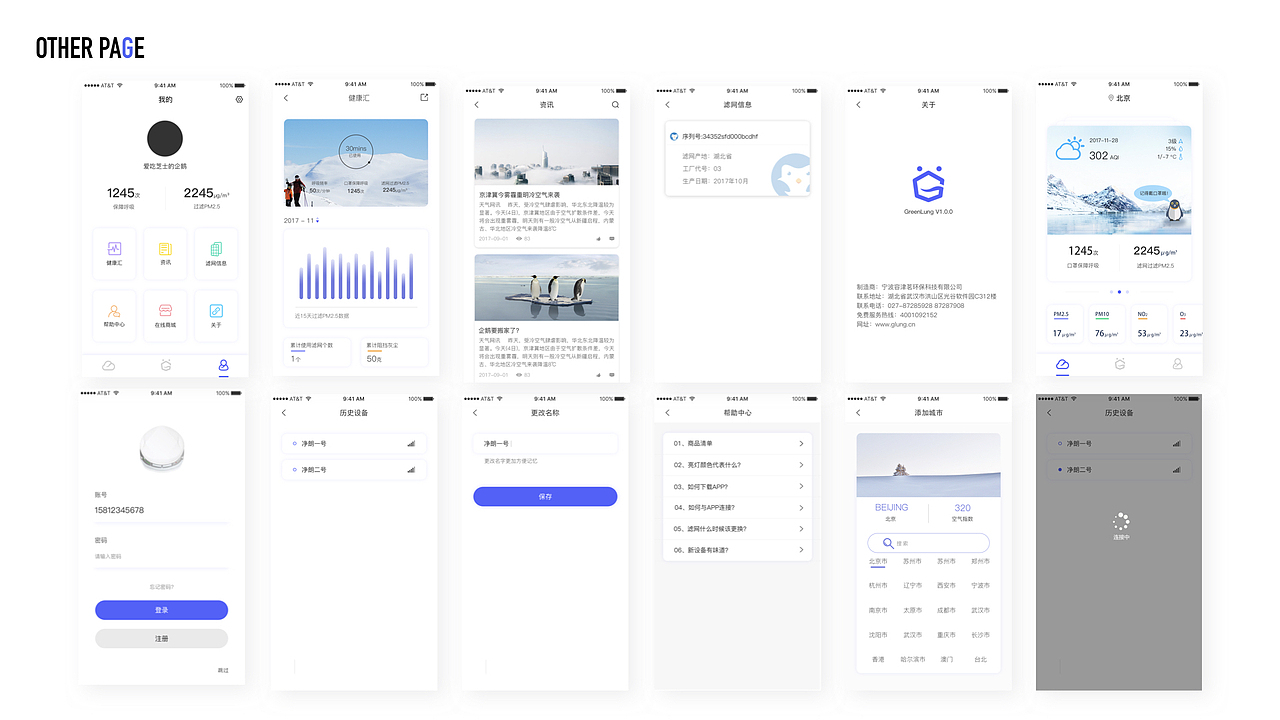Open penguins on ice article image

point(546,288)
